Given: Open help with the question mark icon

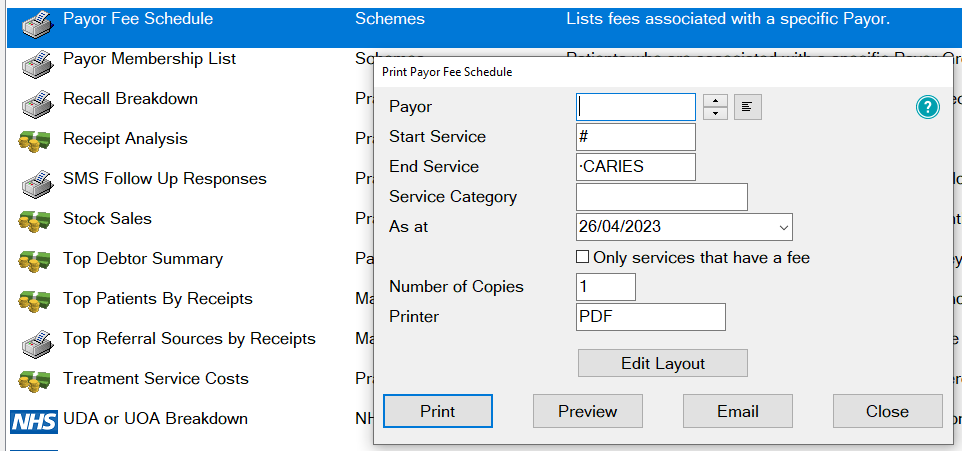Looking at the screenshot, I should click(x=928, y=108).
